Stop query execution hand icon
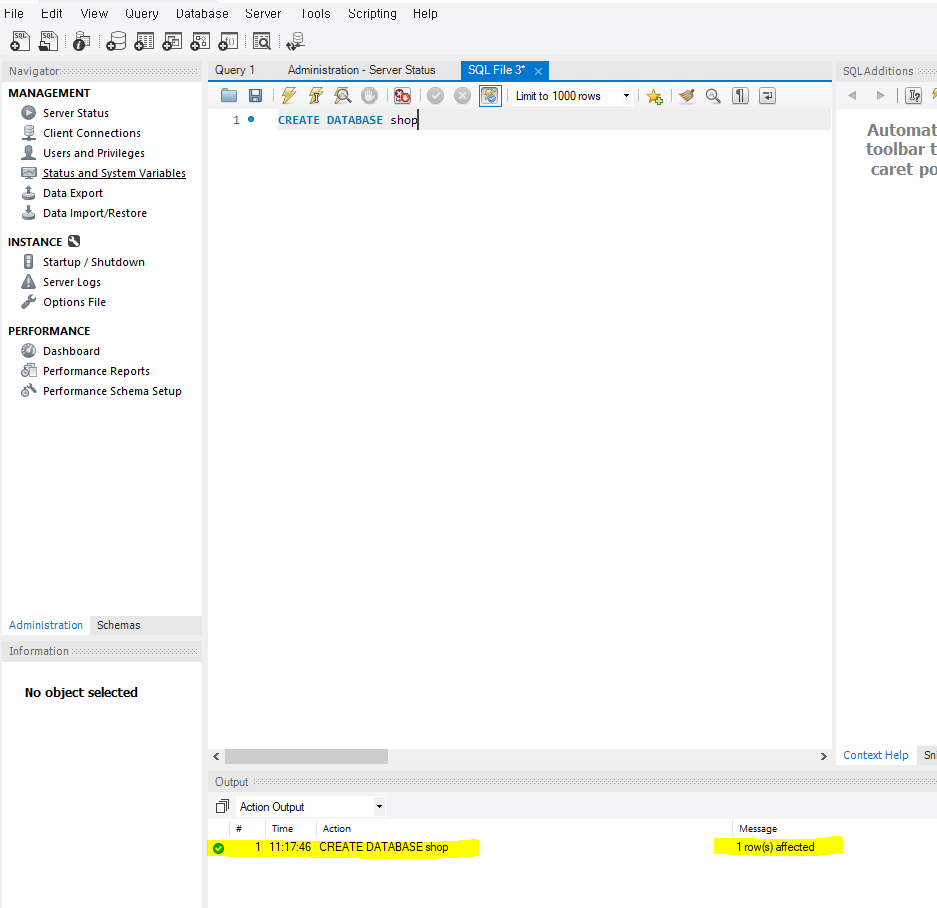Screen dimensions: 937x908 click(x=369, y=96)
